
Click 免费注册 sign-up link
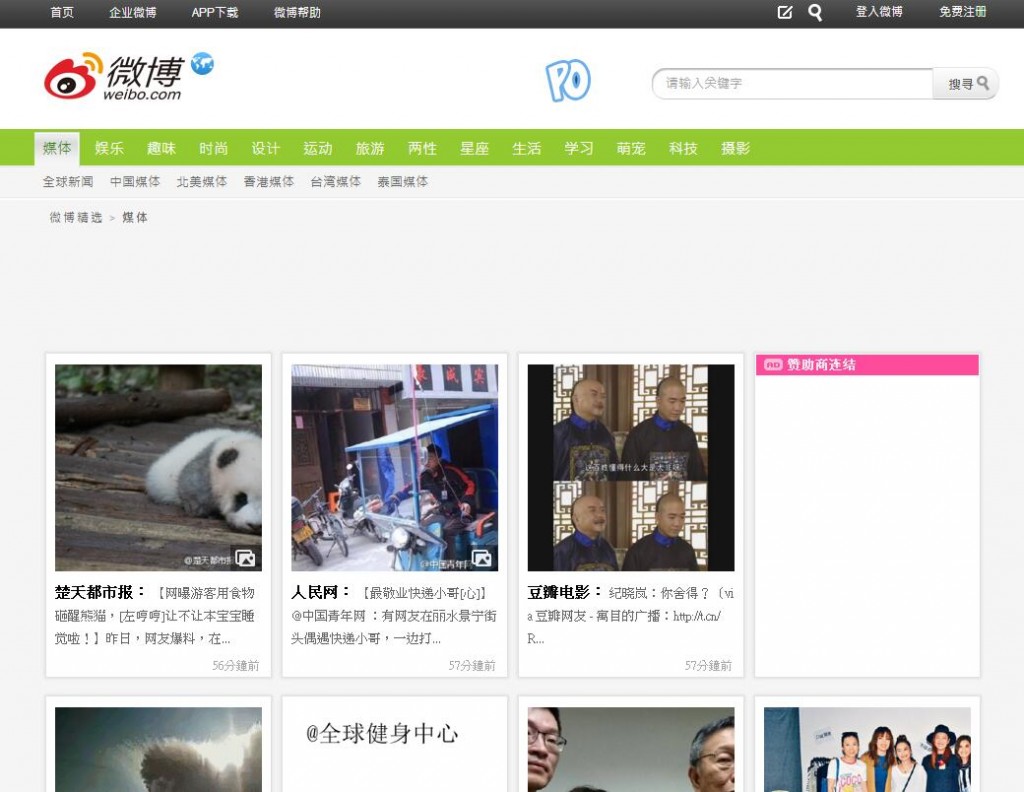pyautogui.click(x=962, y=13)
